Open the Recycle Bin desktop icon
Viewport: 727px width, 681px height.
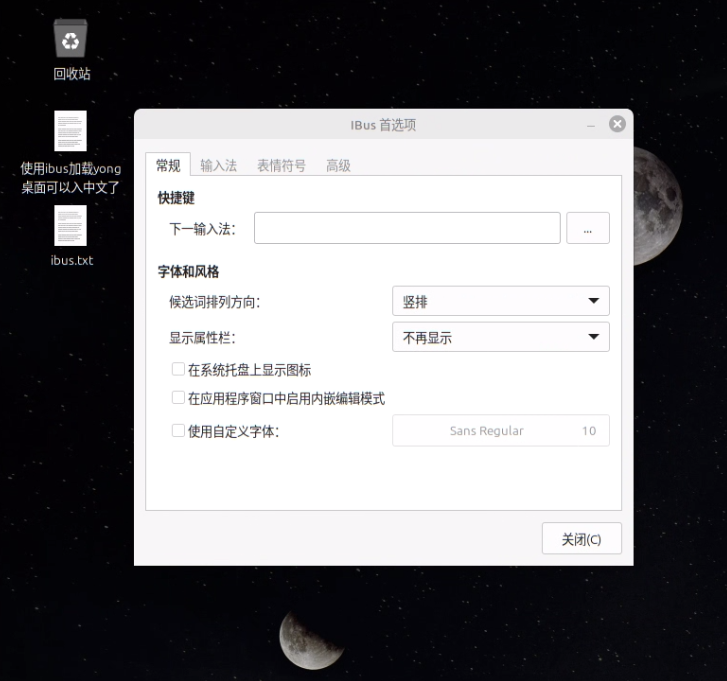[x=70, y=38]
